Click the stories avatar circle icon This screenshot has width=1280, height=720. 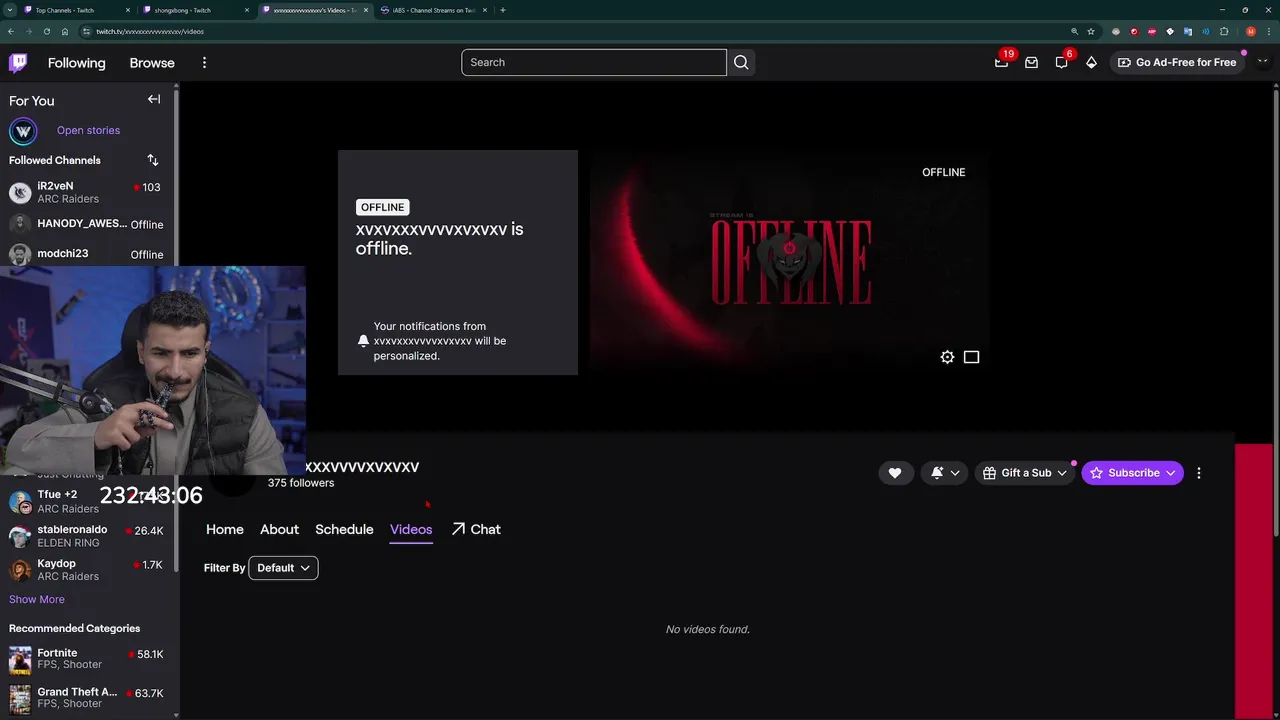[23, 131]
